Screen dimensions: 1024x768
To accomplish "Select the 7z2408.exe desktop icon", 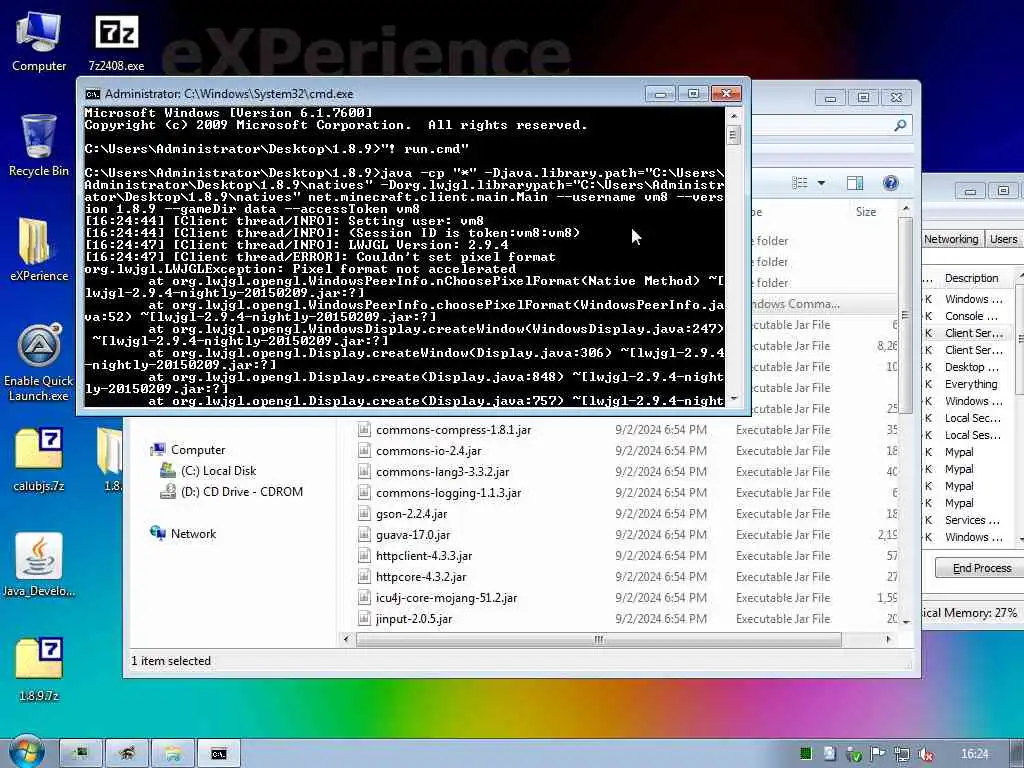I will point(116,42).
